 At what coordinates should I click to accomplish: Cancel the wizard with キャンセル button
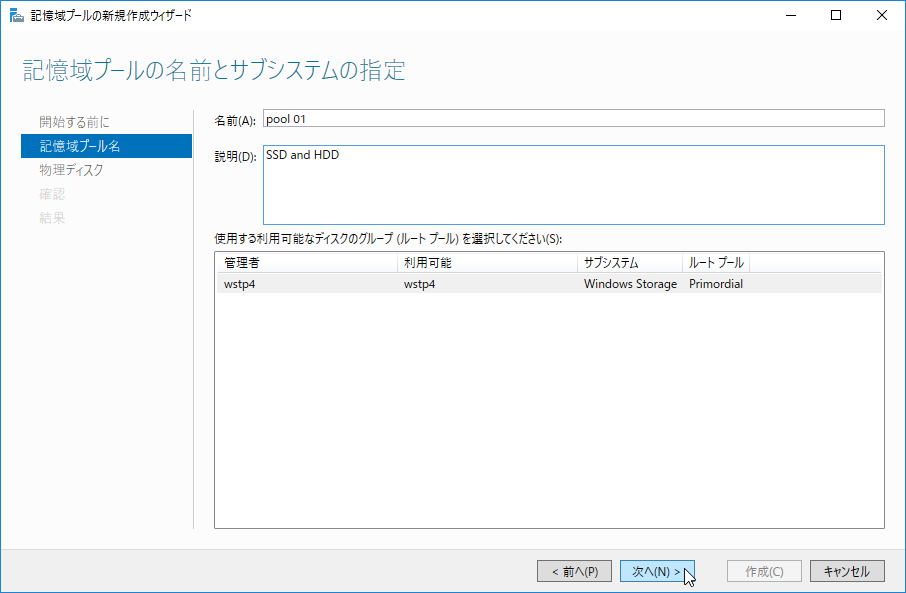[x=847, y=571]
